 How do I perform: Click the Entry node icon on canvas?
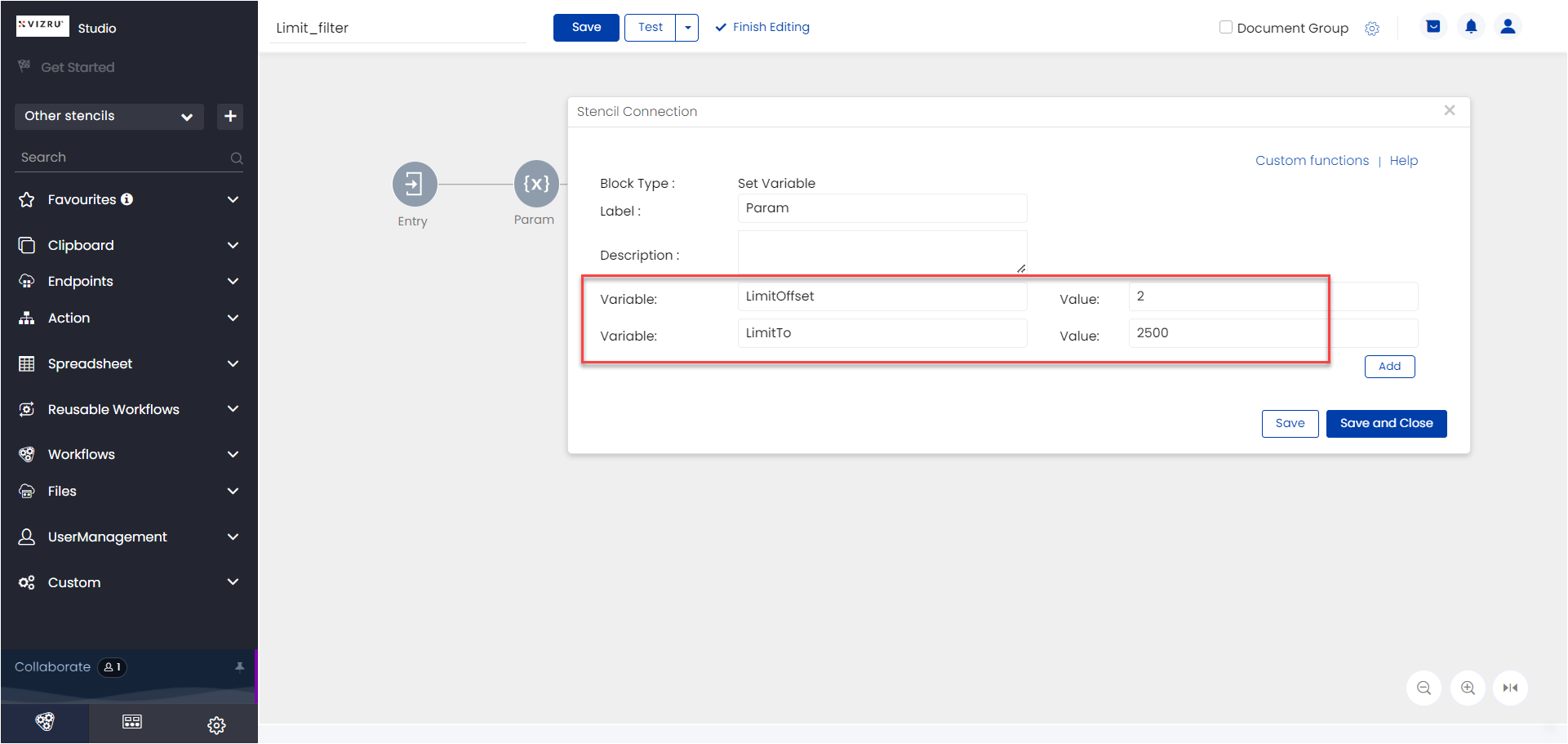415,184
